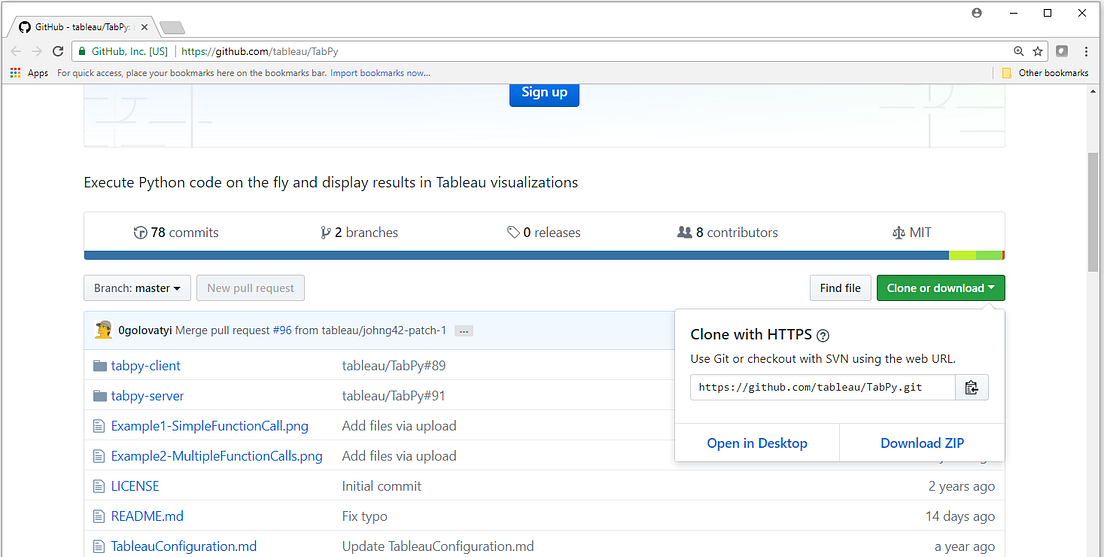Open the README.md file link
Screen dimensions: 1104x557
click(x=147, y=516)
